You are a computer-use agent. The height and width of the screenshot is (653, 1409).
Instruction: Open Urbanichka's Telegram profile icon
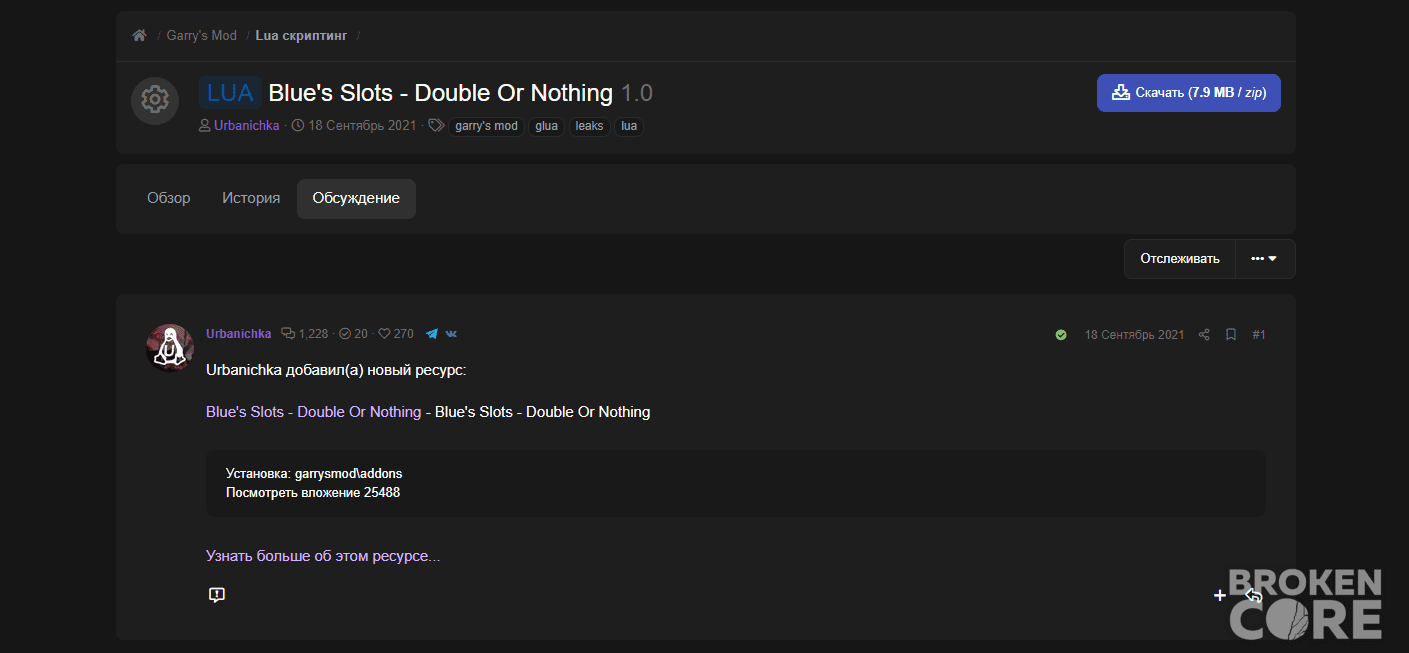(x=432, y=334)
